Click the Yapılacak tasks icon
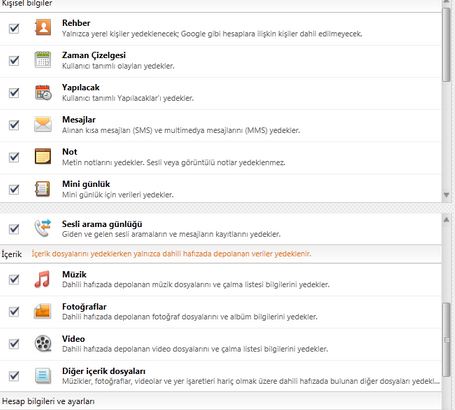 point(43,92)
